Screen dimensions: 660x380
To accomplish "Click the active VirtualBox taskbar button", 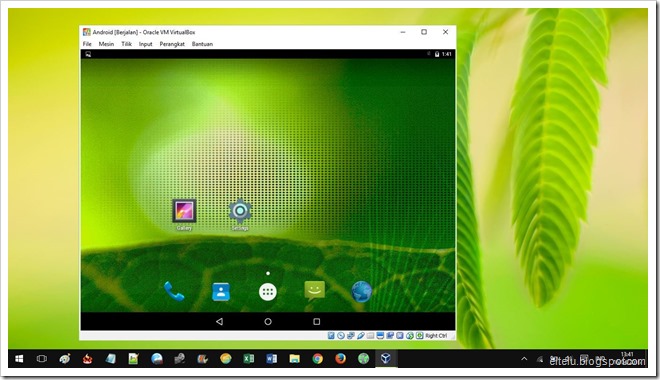I will point(386,359).
